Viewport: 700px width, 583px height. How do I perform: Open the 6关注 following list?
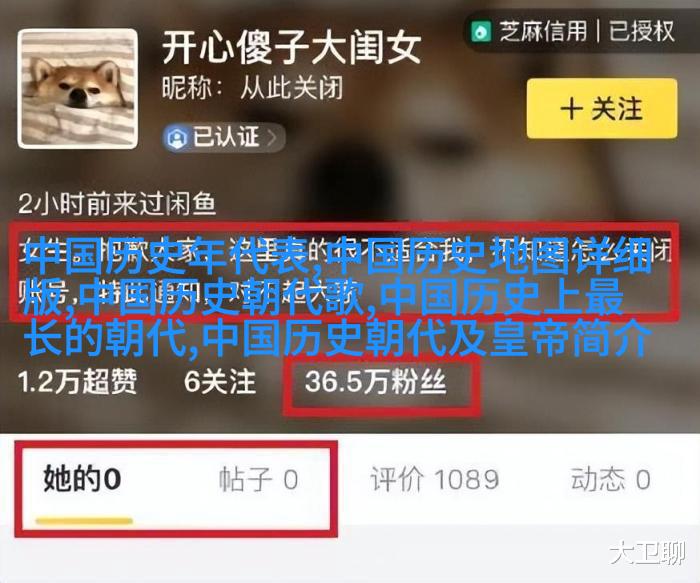pyautogui.click(x=220, y=382)
